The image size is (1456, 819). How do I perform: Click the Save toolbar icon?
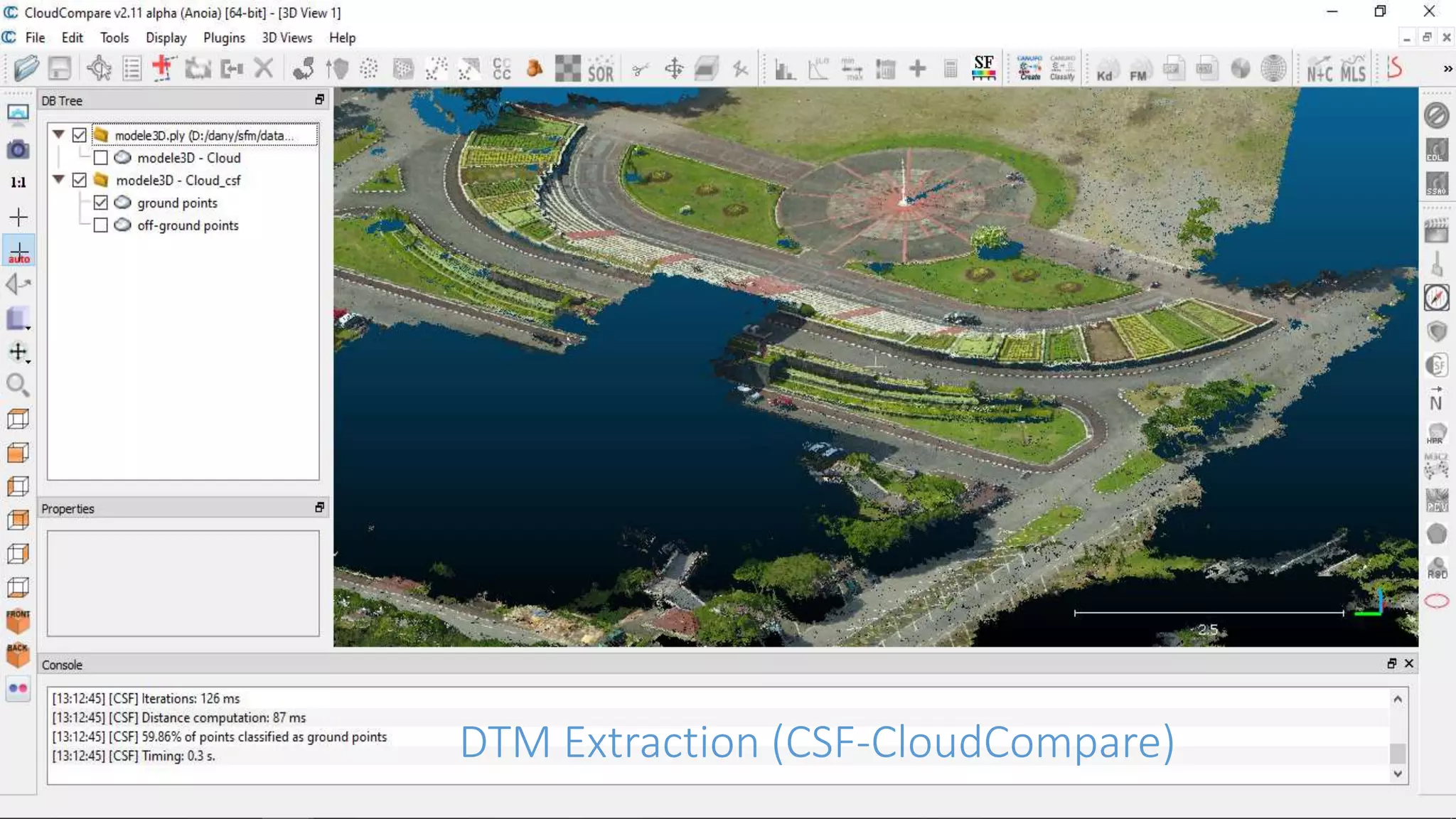pos(60,68)
